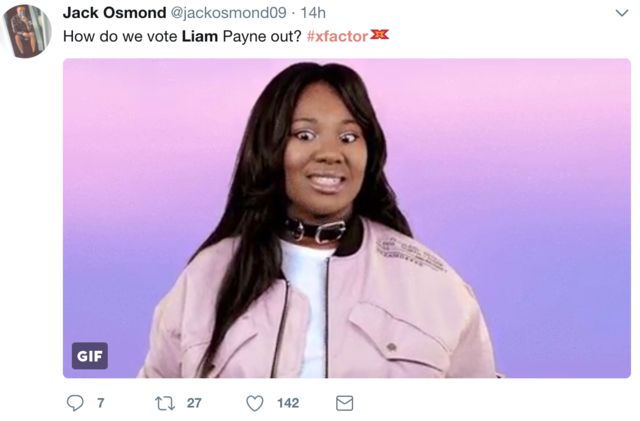Click the black choker in the GIF
640x421 pixels.
click(x=316, y=230)
